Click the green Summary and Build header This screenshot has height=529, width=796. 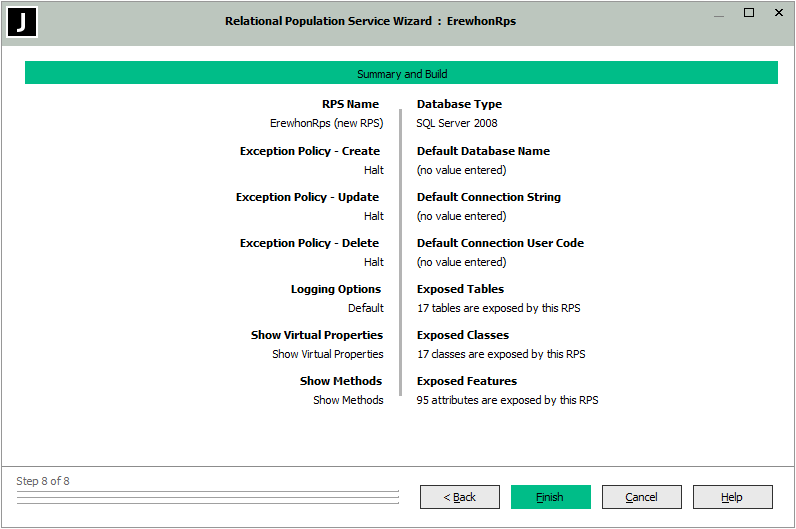pos(401,74)
